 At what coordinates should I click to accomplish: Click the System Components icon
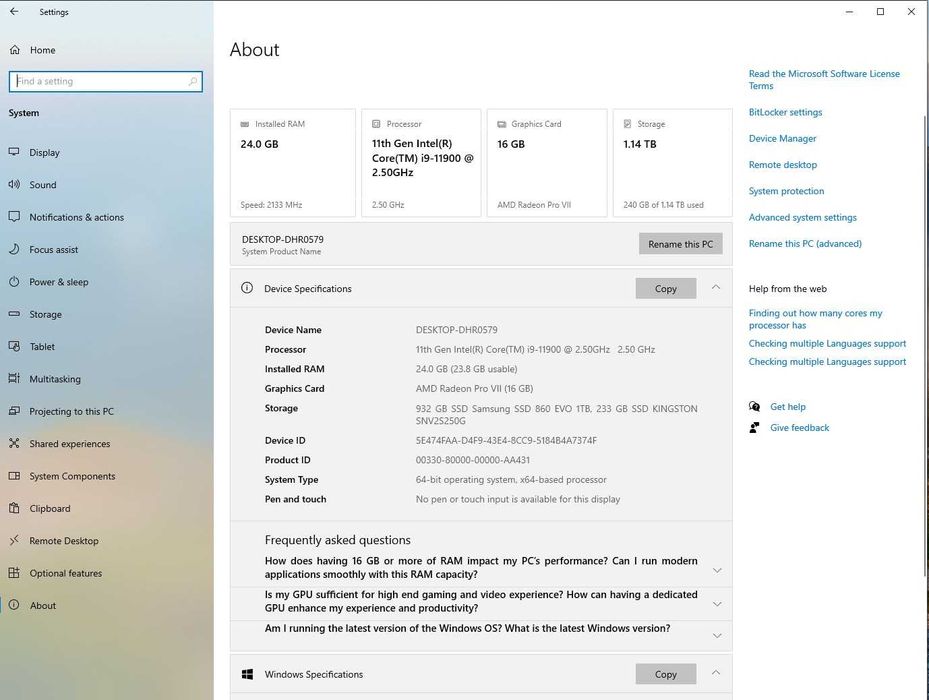[14, 475]
